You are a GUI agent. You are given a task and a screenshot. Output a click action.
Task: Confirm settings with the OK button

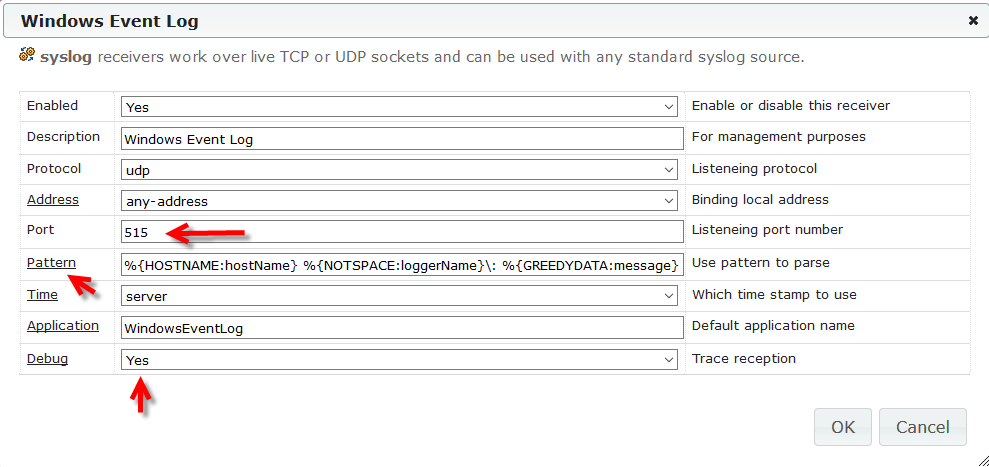[x=843, y=427]
